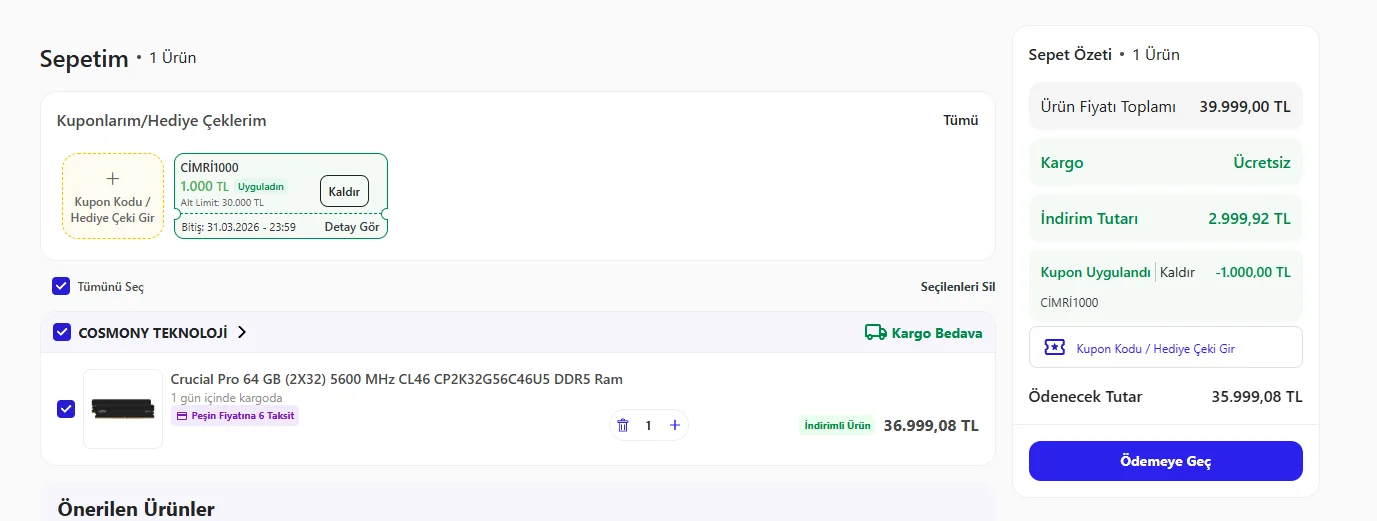Click the Önerilen Ürünler heading

pos(136,509)
